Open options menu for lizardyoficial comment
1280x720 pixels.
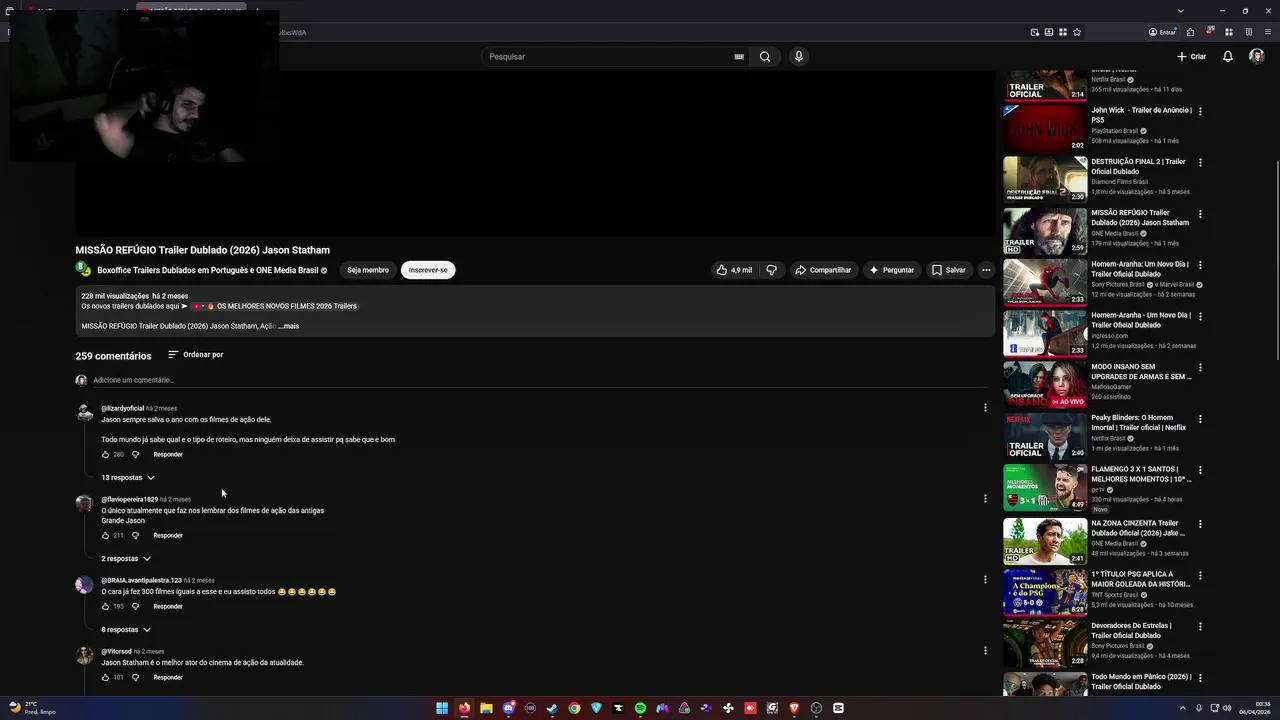(x=985, y=408)
